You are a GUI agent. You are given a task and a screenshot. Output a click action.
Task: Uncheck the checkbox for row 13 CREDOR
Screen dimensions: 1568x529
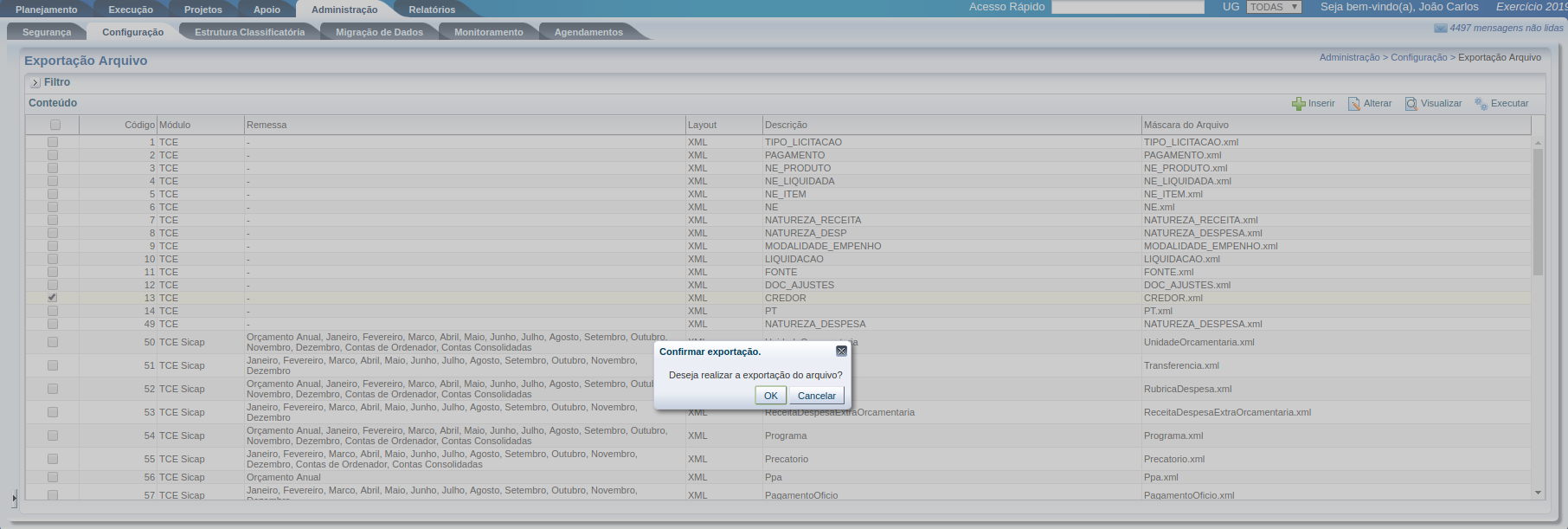point(53,298)
